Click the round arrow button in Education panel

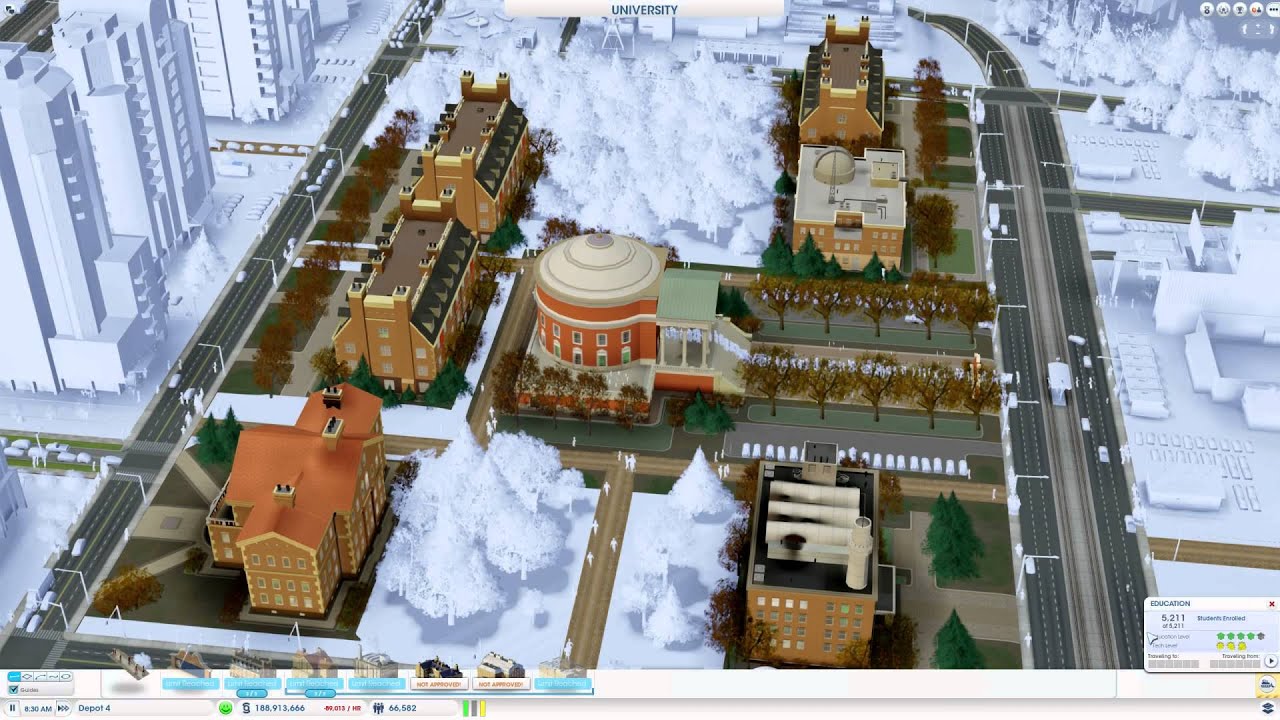tap(1271, 661)
